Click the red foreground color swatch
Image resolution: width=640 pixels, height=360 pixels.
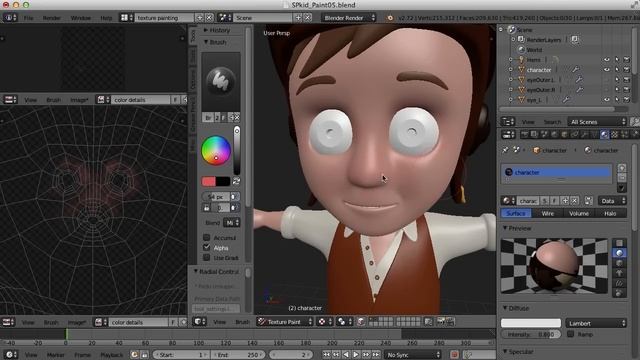tap(209, 181)
